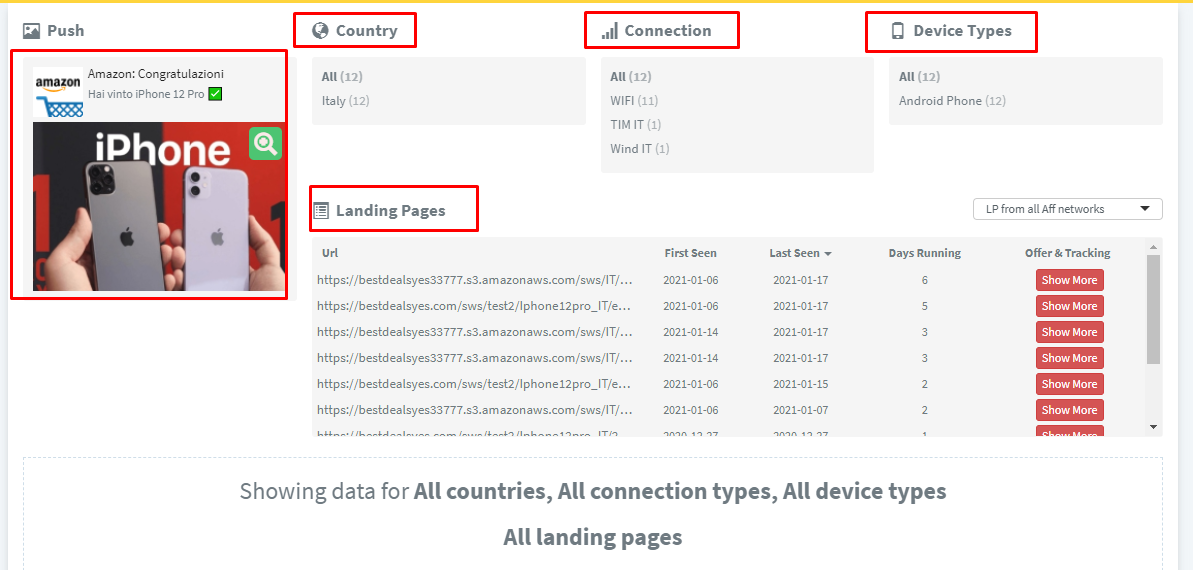Sort table by First Seen column
The width and height of the screenshot is (1193, 570).
[690, 253]
